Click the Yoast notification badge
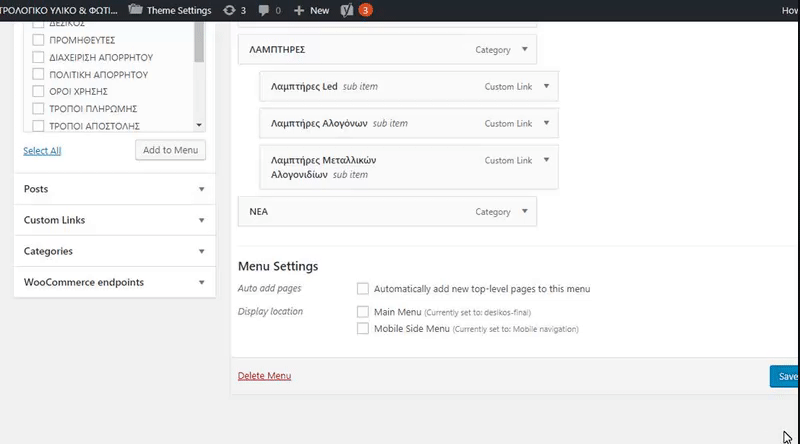 (365, 10)
